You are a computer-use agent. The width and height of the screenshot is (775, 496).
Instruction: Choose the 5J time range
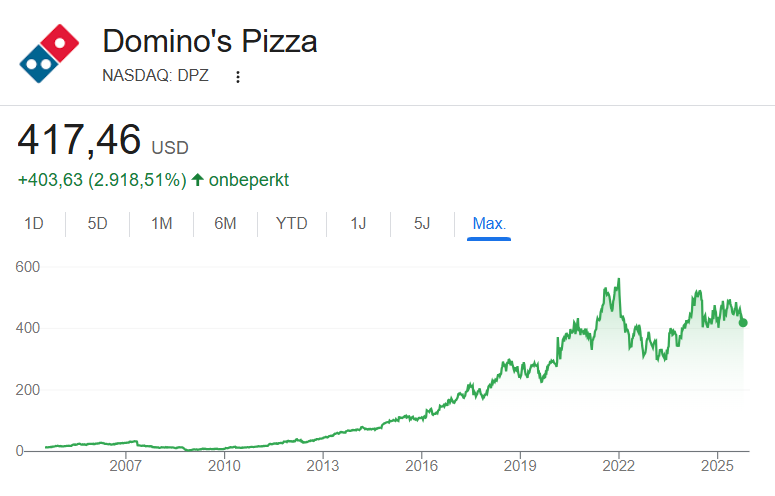(422, 223)
